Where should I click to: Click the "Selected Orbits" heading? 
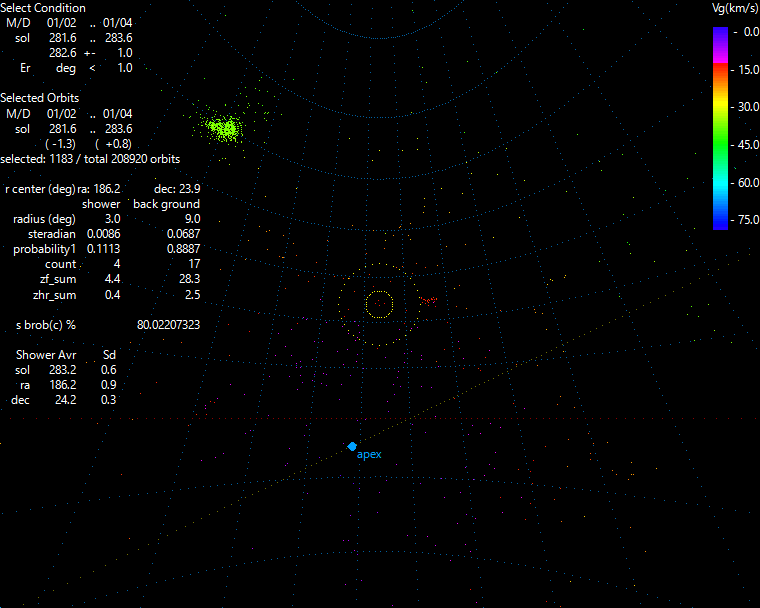tap(40, 98)
